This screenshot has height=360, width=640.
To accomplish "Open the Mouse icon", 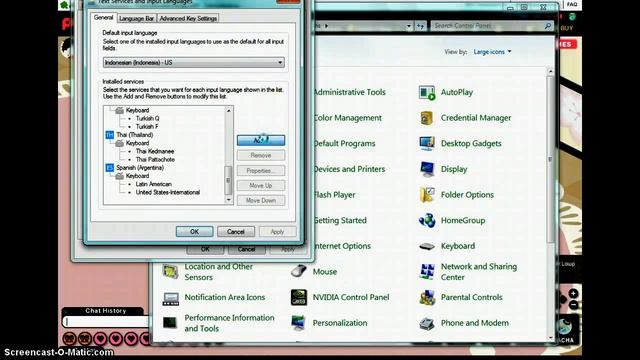I will (299, 271).
